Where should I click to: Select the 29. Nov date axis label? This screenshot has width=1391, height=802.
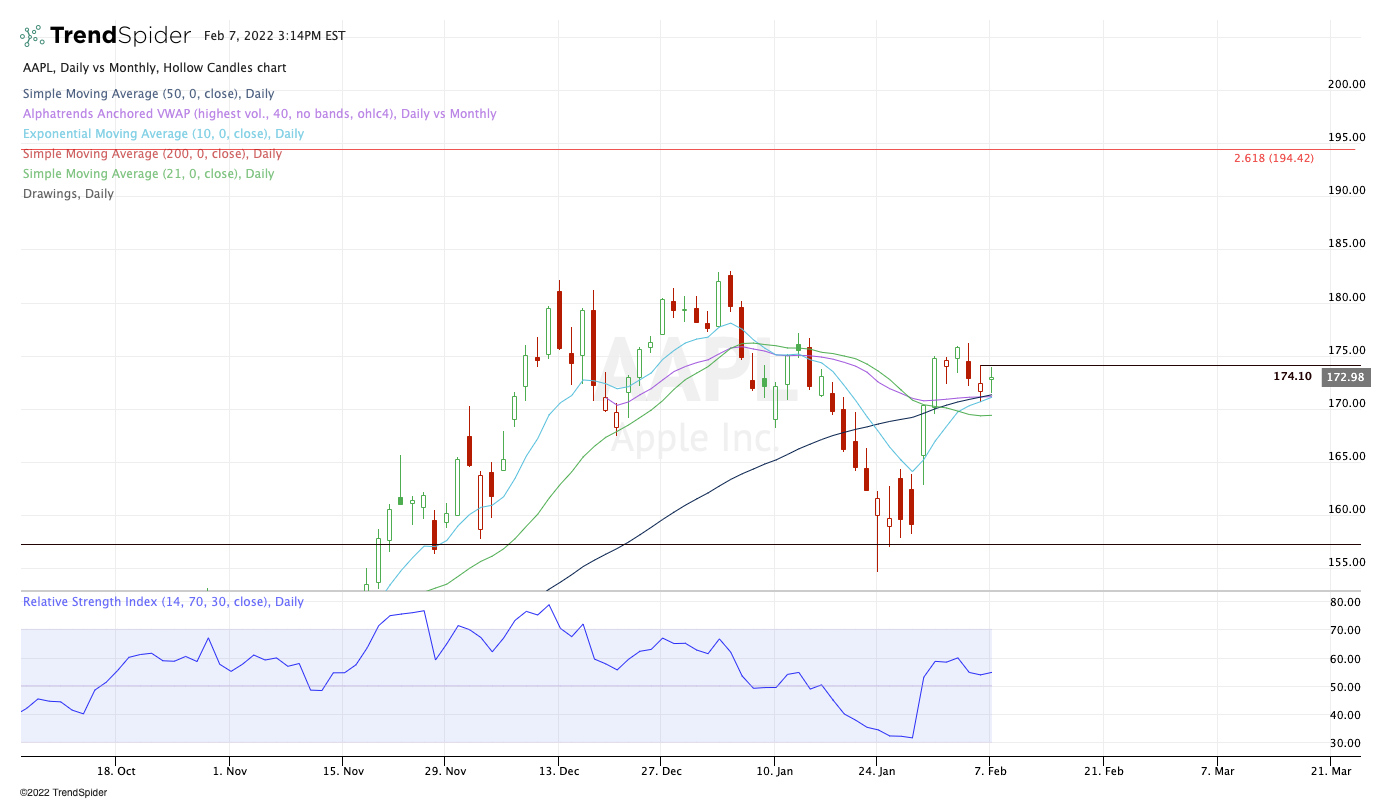click(x=445, y=771)
